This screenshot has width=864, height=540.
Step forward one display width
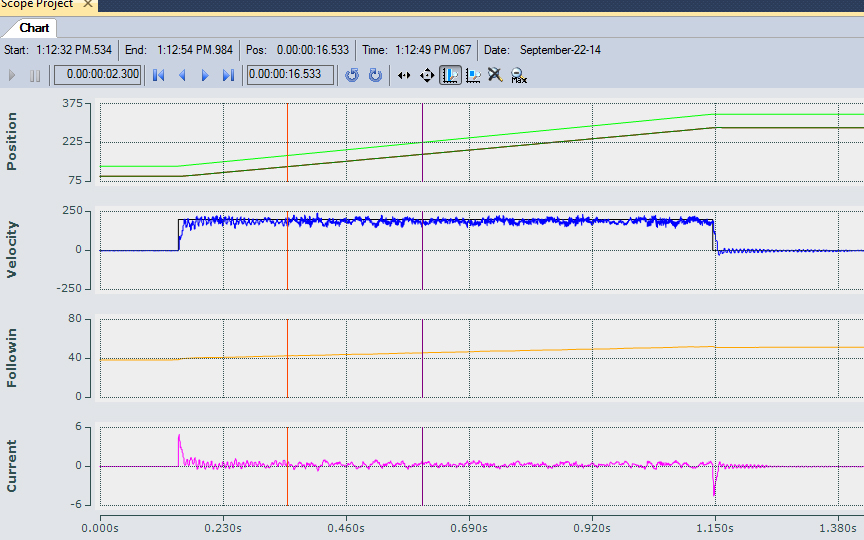tap(205, 75)
